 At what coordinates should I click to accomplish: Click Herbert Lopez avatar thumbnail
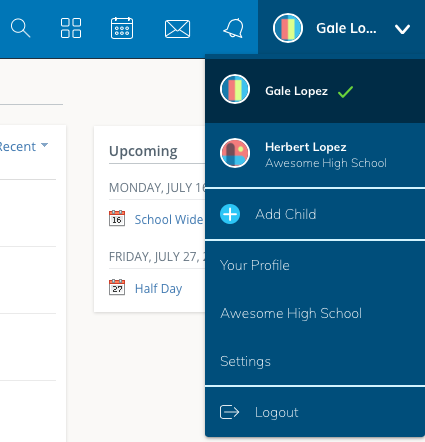(235, 153)
